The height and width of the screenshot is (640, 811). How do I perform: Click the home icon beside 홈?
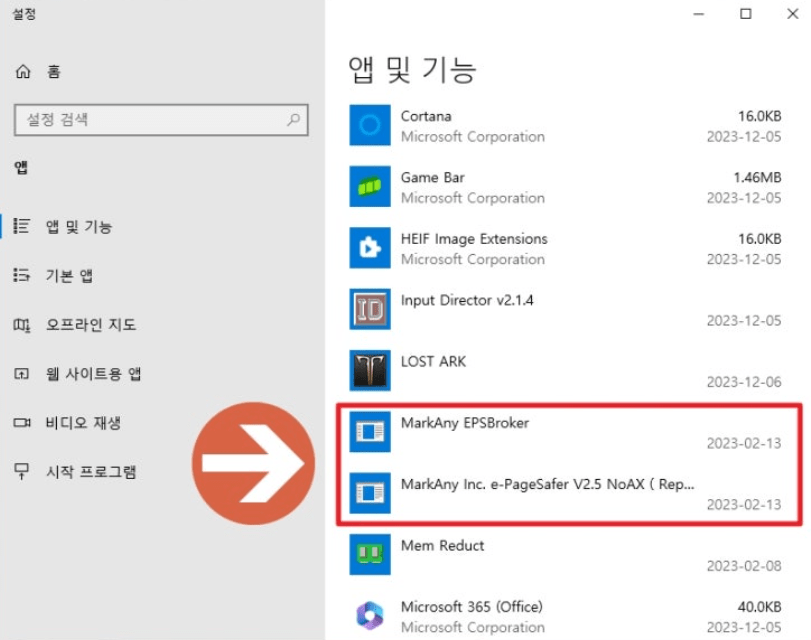pos(23,71)
